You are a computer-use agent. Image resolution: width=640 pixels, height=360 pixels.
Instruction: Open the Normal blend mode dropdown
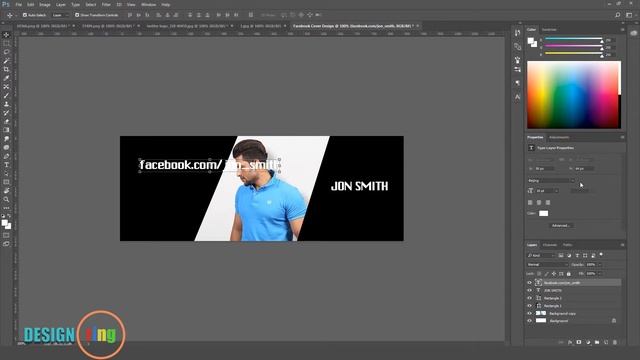click(547, 264)
